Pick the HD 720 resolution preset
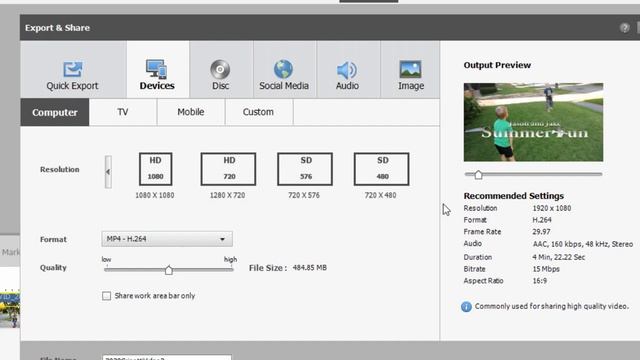Screen dimensions: 640x360 pos(228,169)
